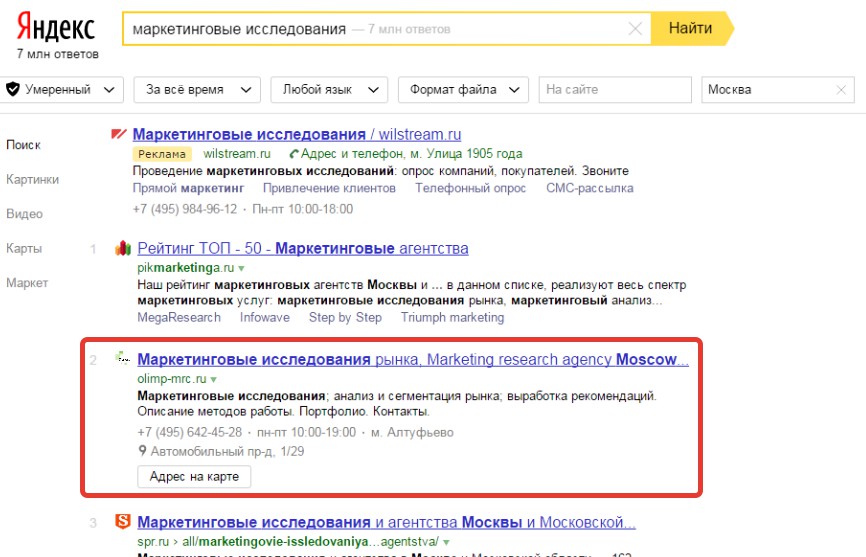
Task: Switch to the Картинки tab
Action: coord(33,179)
